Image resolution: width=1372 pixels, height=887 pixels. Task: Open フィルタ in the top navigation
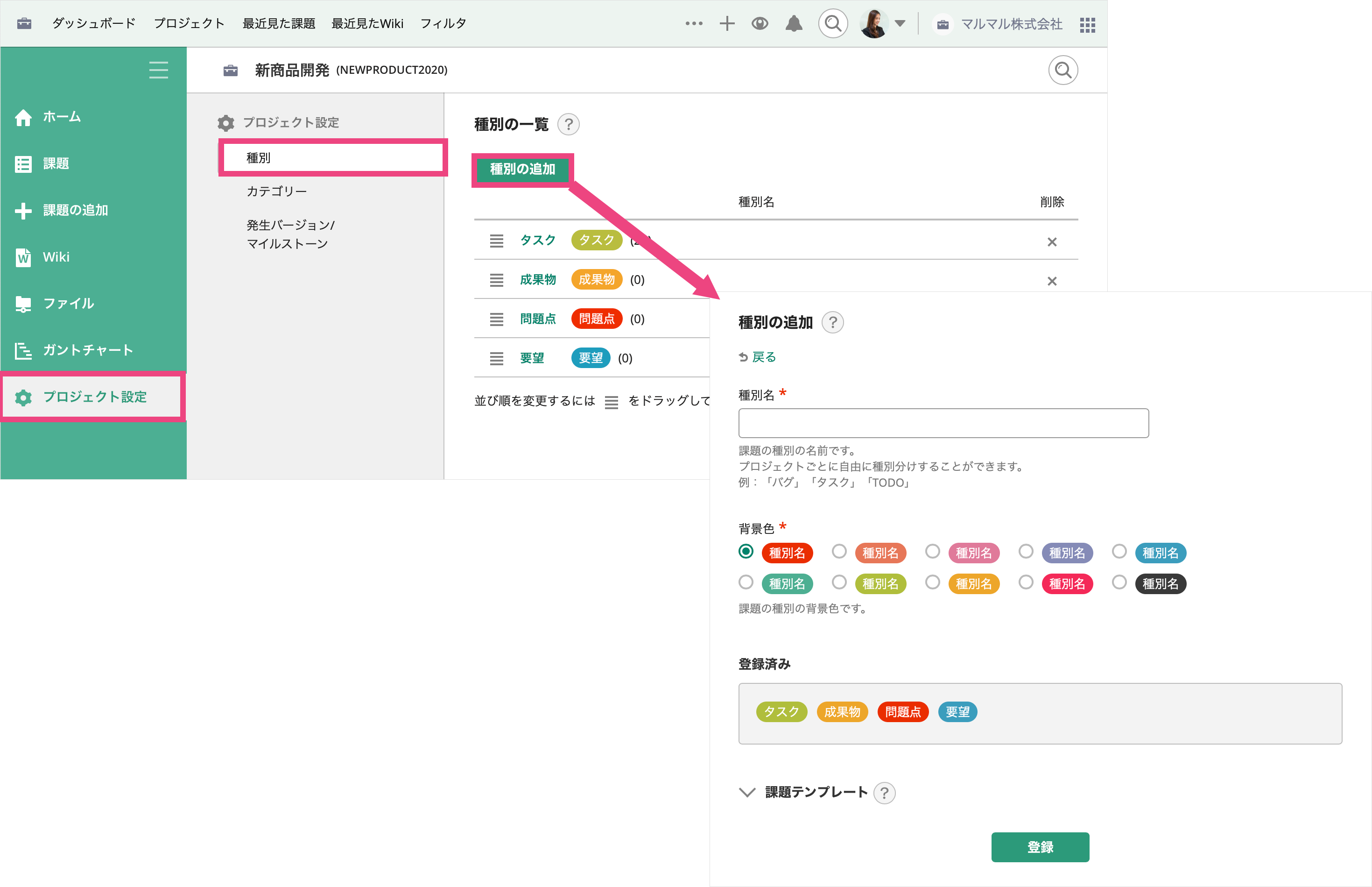443,24
